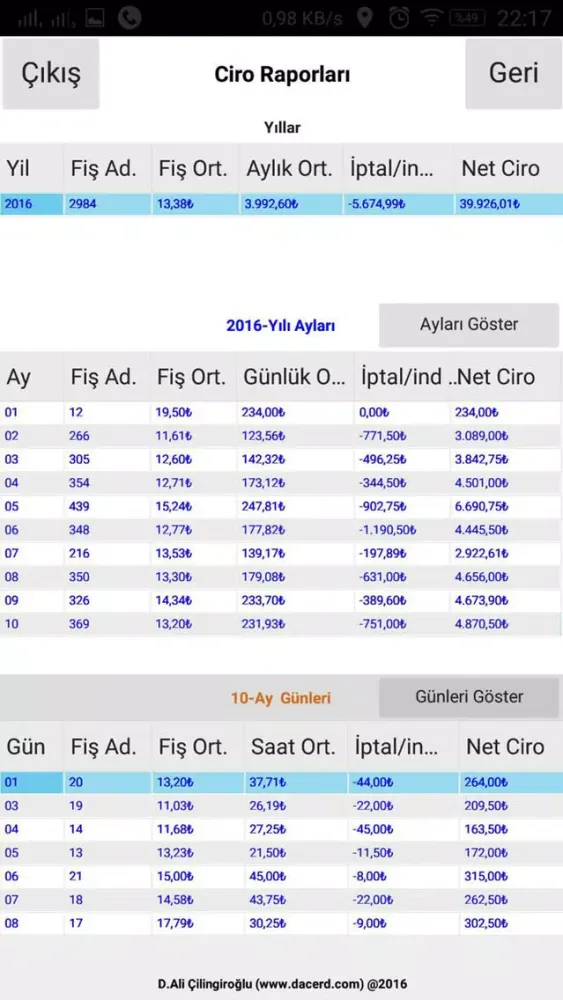Select month 08 in the months table
The width and height of the screenshot is (563, 1000).
click(281, 577)
